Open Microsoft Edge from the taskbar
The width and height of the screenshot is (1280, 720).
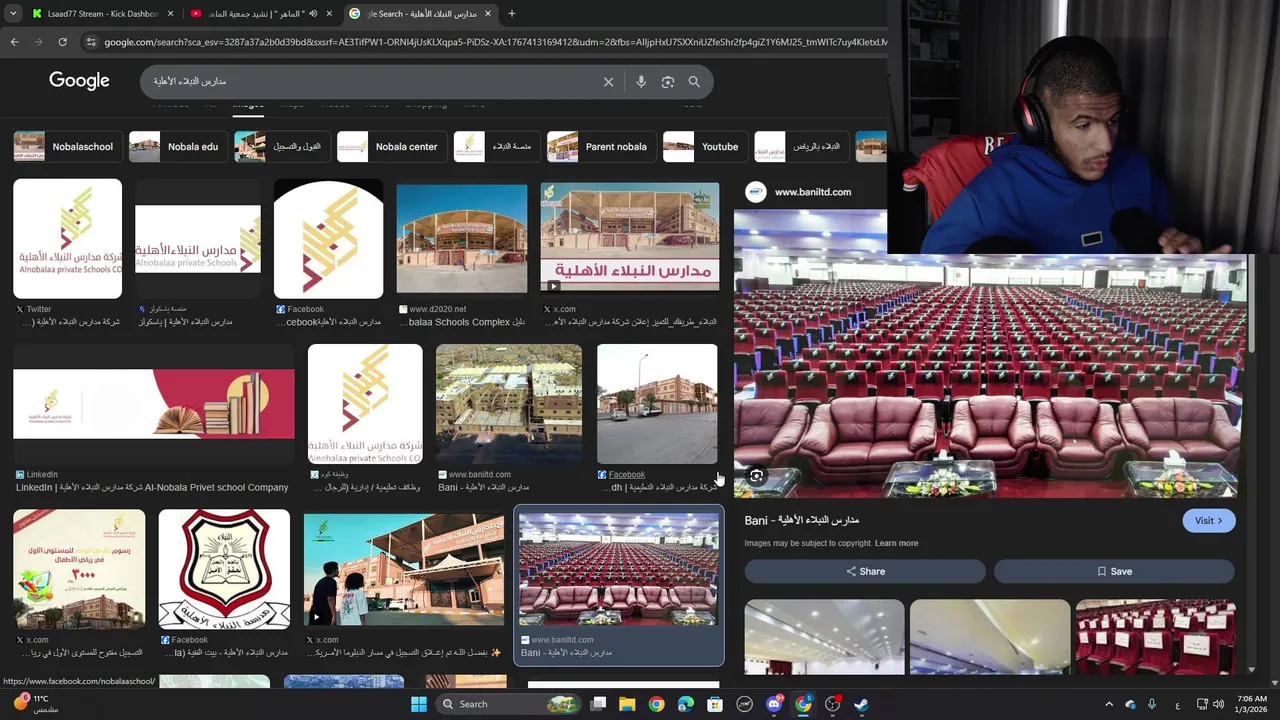point(685,704)
